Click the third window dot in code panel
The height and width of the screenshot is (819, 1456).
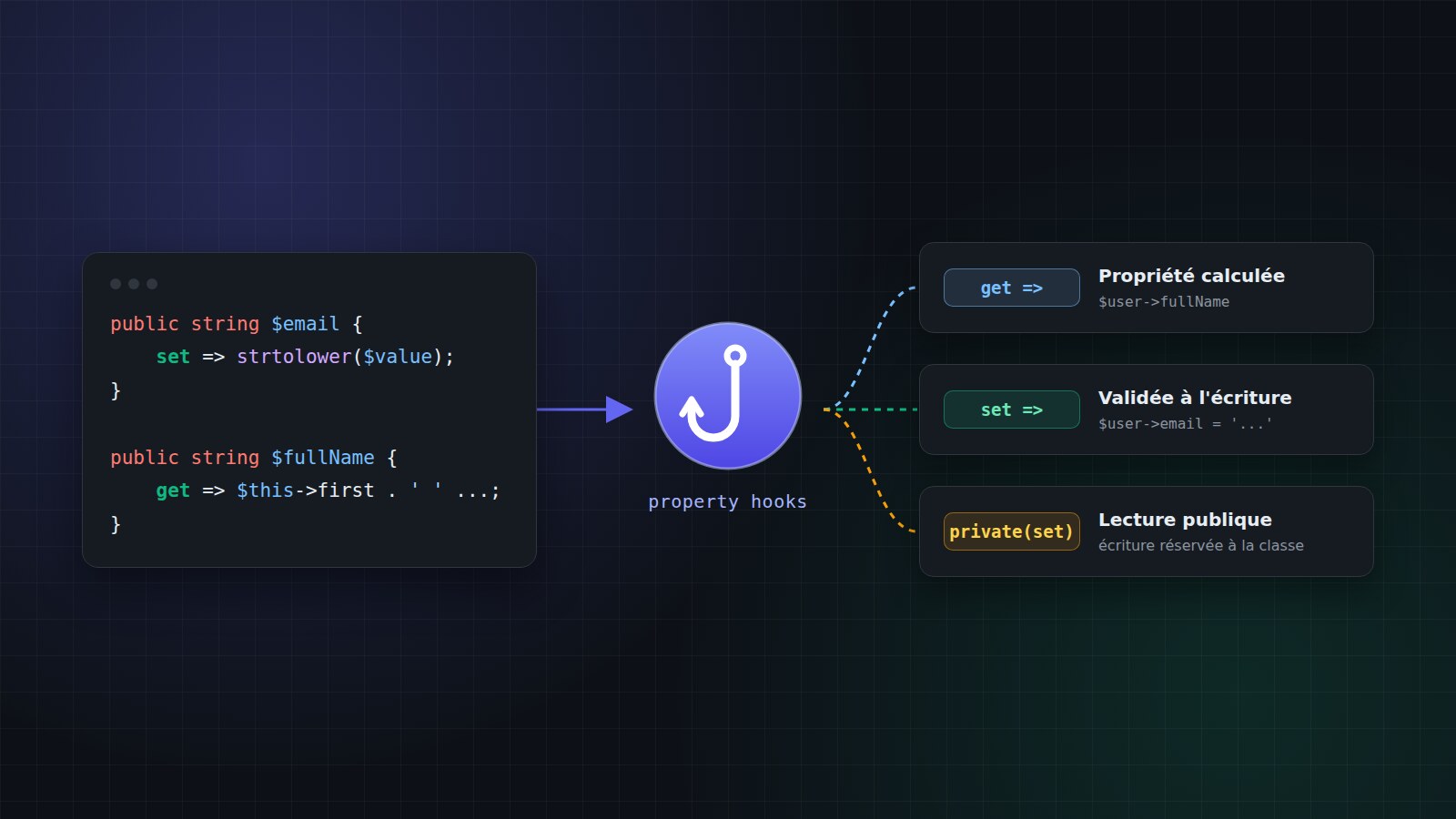tap(152, 284)
